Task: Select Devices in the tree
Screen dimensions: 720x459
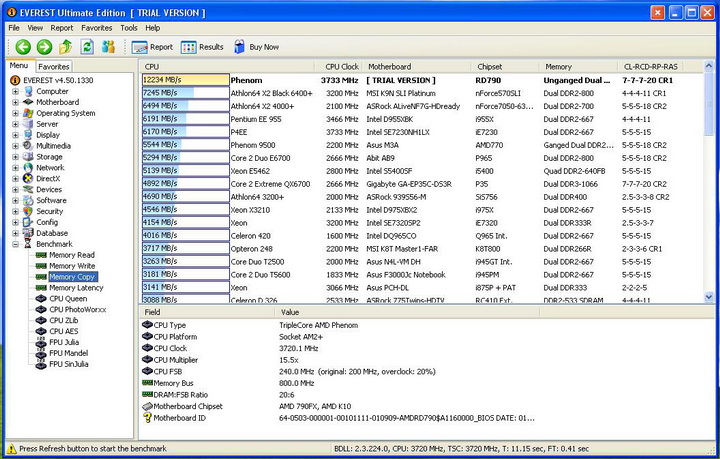Action: [49, 190]
